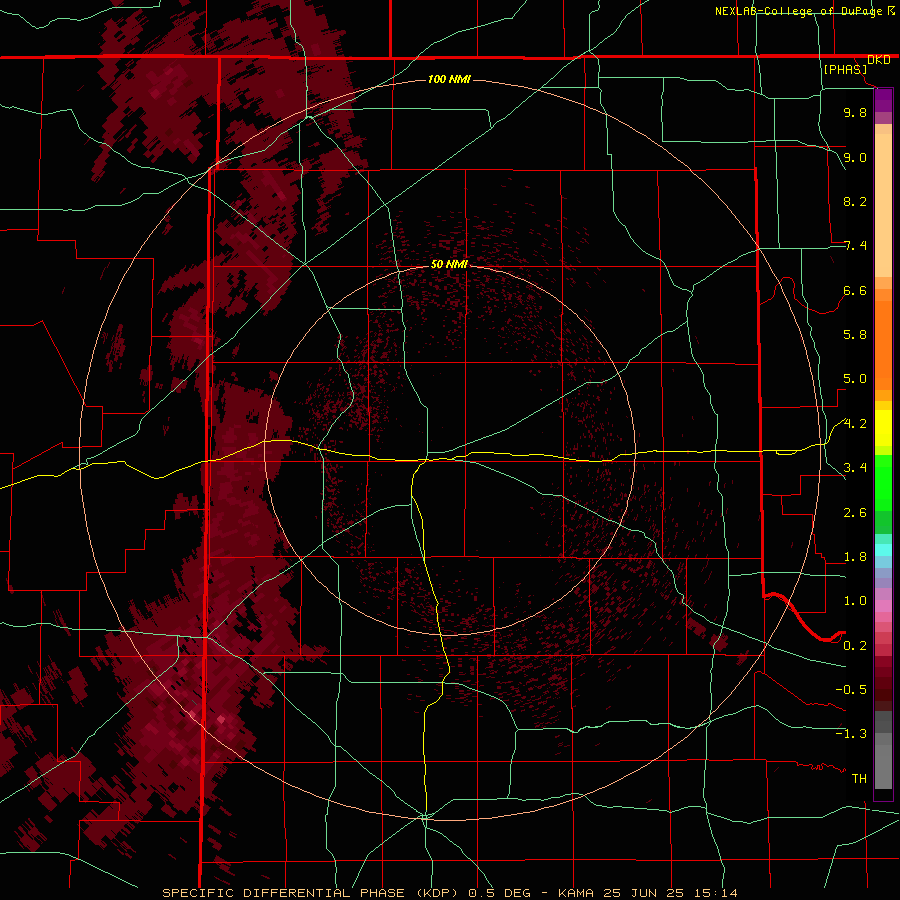The height and width of the screenshot is (900, 900).
Task: Click the DKD label above the legend
Action: pos(879,60)
